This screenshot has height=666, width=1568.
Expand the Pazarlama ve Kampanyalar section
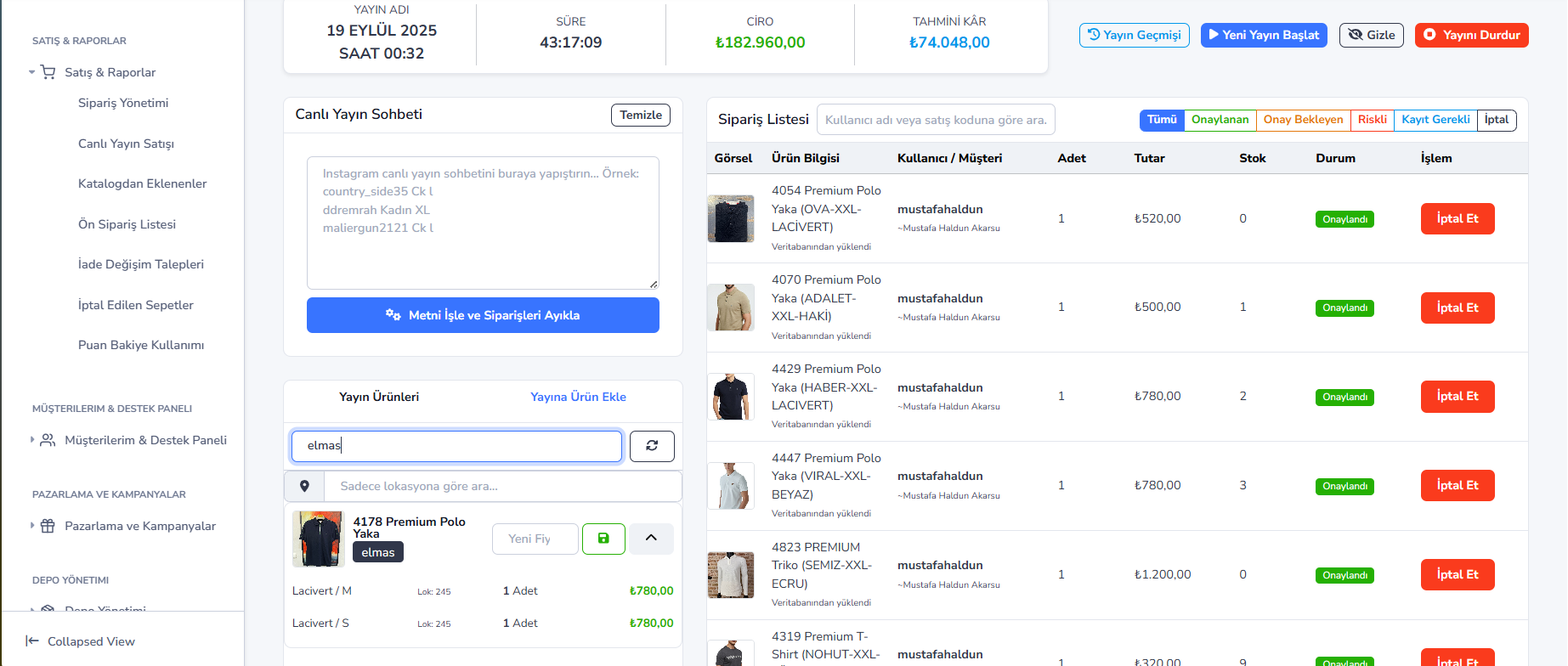click(32, 526)
